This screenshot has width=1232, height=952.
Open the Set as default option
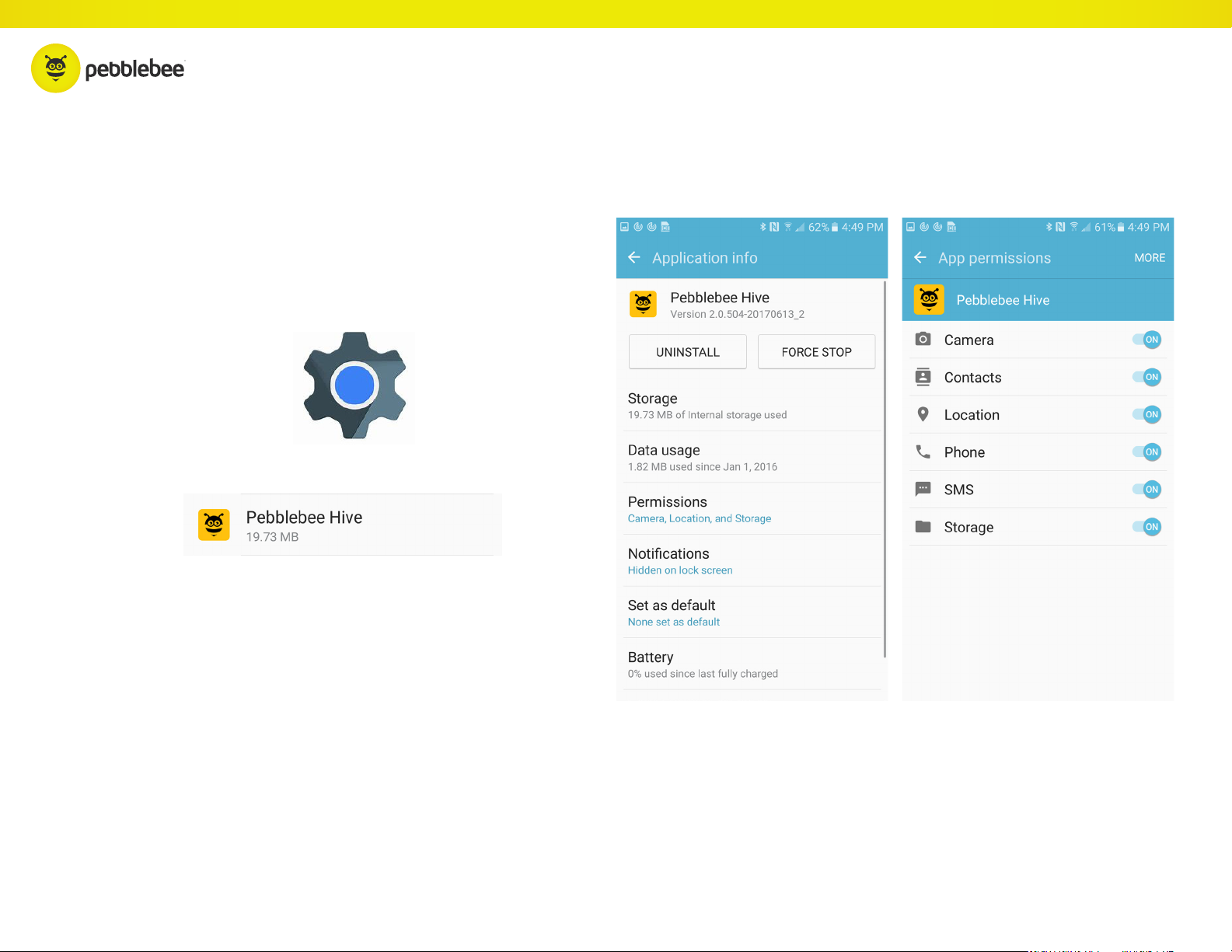[751, 612]
